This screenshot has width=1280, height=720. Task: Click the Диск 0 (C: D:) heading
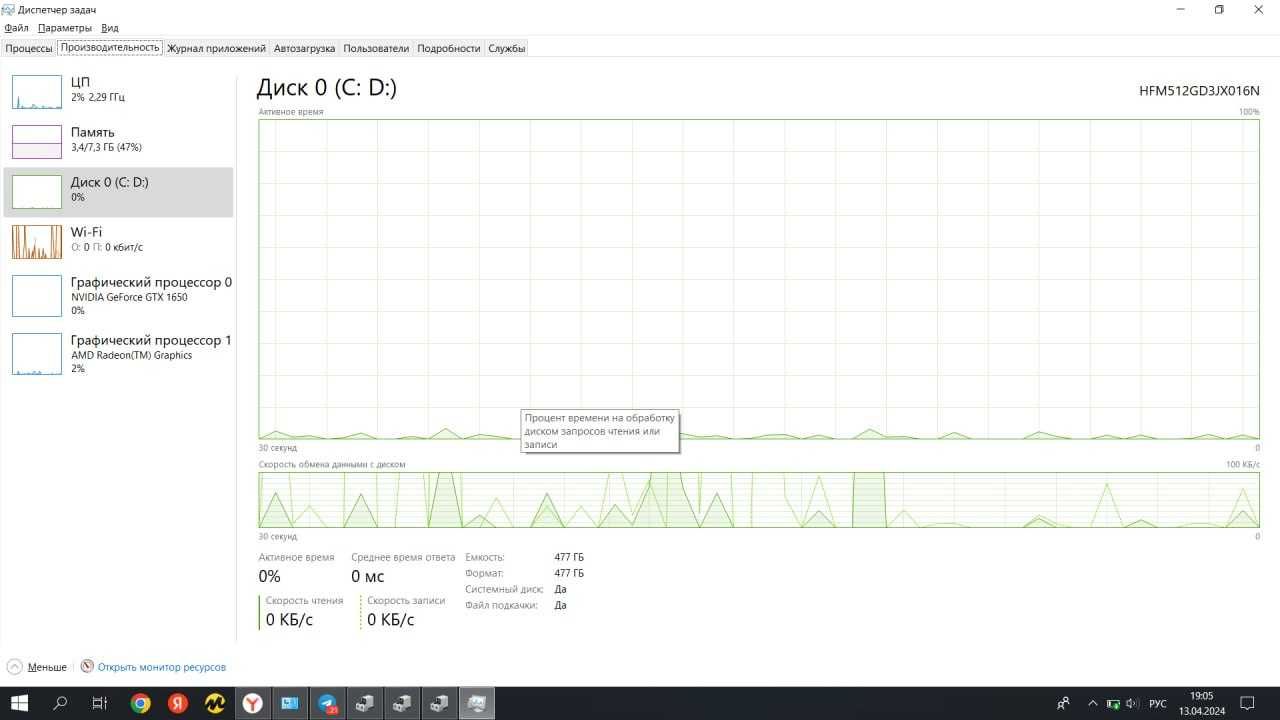point(327,88)
